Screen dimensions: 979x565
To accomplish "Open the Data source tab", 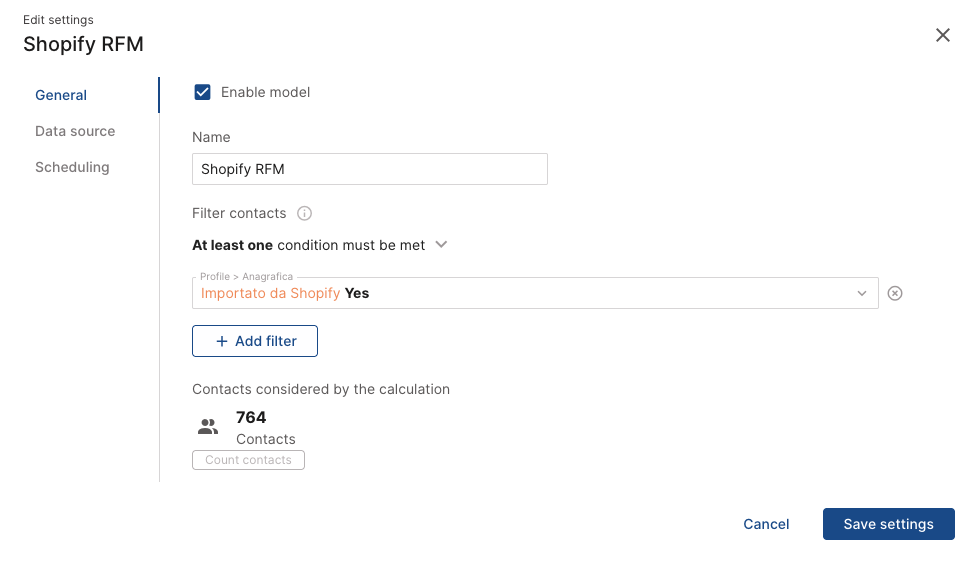I will (x=75, y=131).
